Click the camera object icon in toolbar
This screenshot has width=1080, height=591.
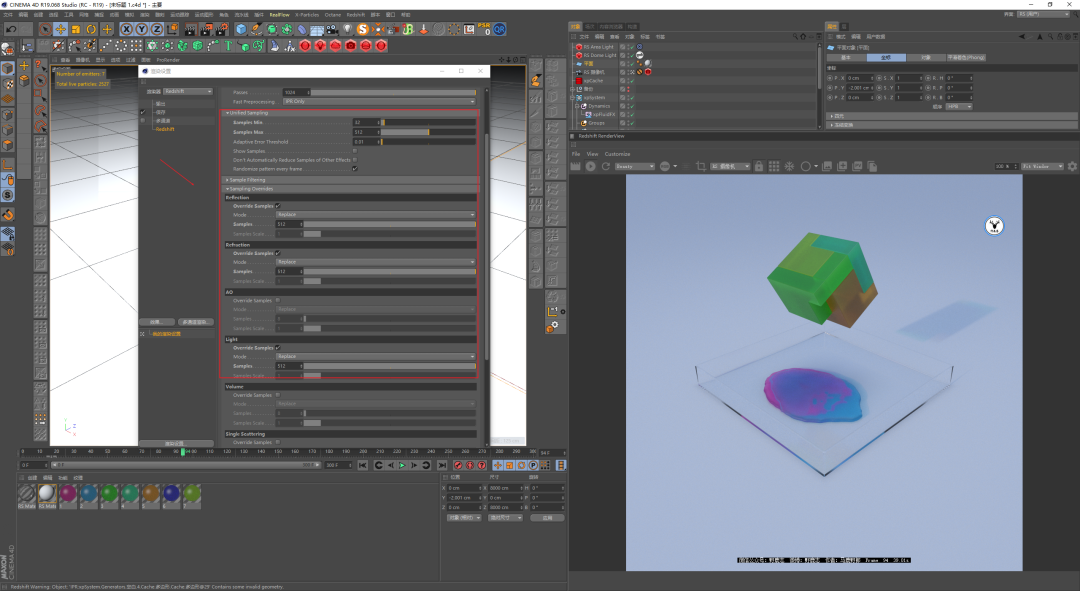(x=332, y=29)
